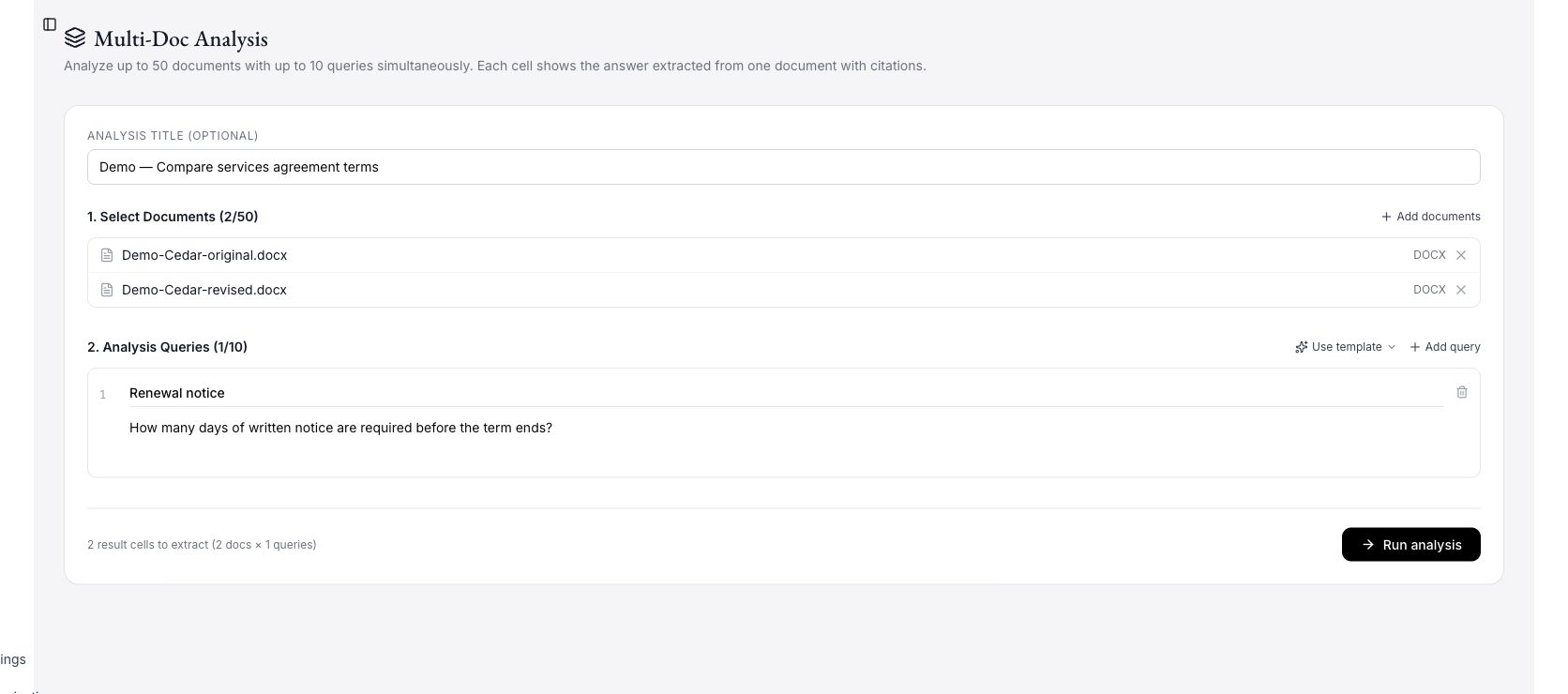Viewport: 1568px width, 694px height.
Task: Click the file icon beside Demo-Cedar-original.docx
Action: (107, 255)
